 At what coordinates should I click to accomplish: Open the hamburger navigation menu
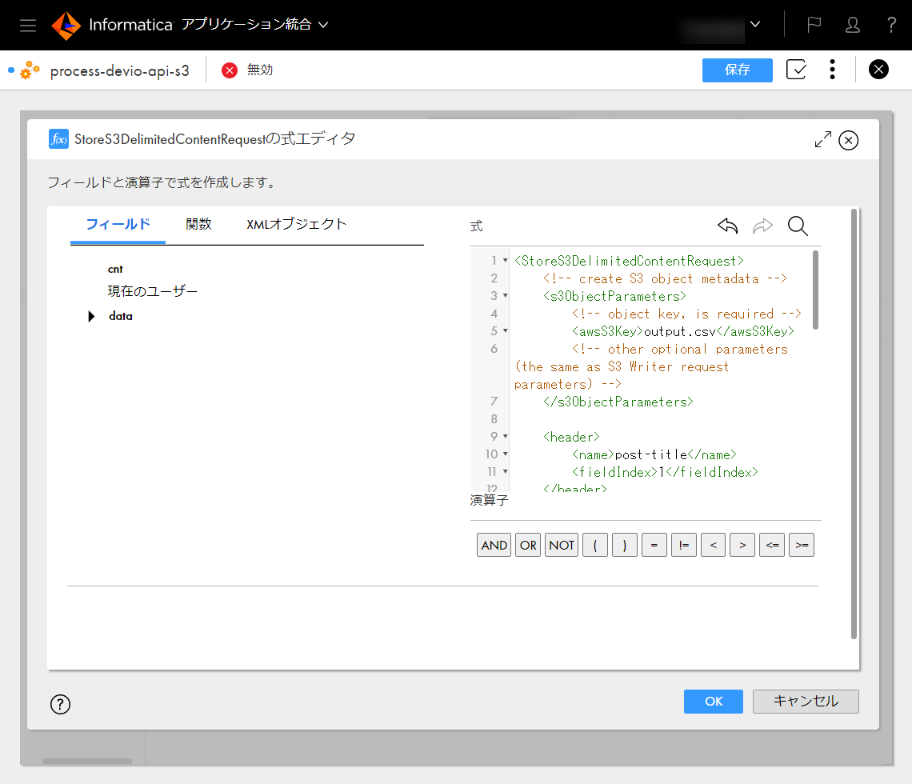click(27, 25)
